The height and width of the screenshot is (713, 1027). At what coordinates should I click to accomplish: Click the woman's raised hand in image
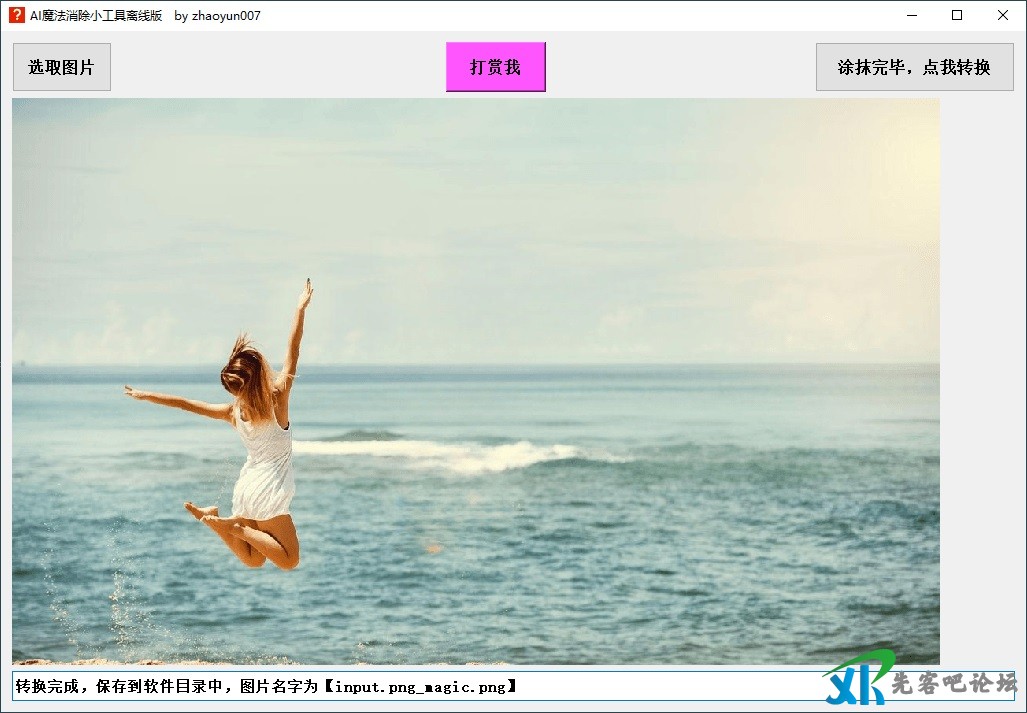305,292
